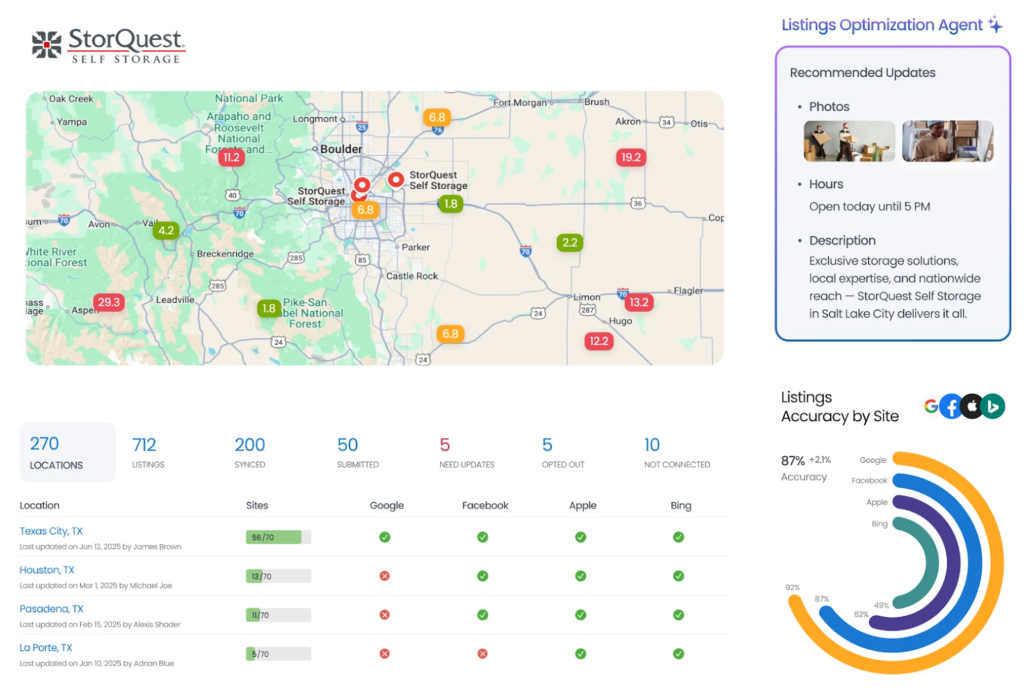This screenshot has height=692, width=1024.
Task: Click Texas City's 56/70 sites progress bar
Action: (280, 537)
